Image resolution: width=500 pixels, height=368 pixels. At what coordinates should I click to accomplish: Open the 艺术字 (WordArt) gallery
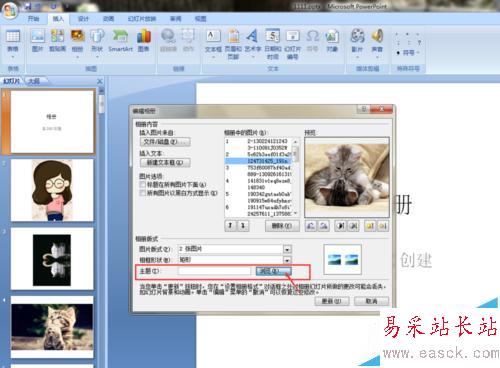tap(253, 43)
